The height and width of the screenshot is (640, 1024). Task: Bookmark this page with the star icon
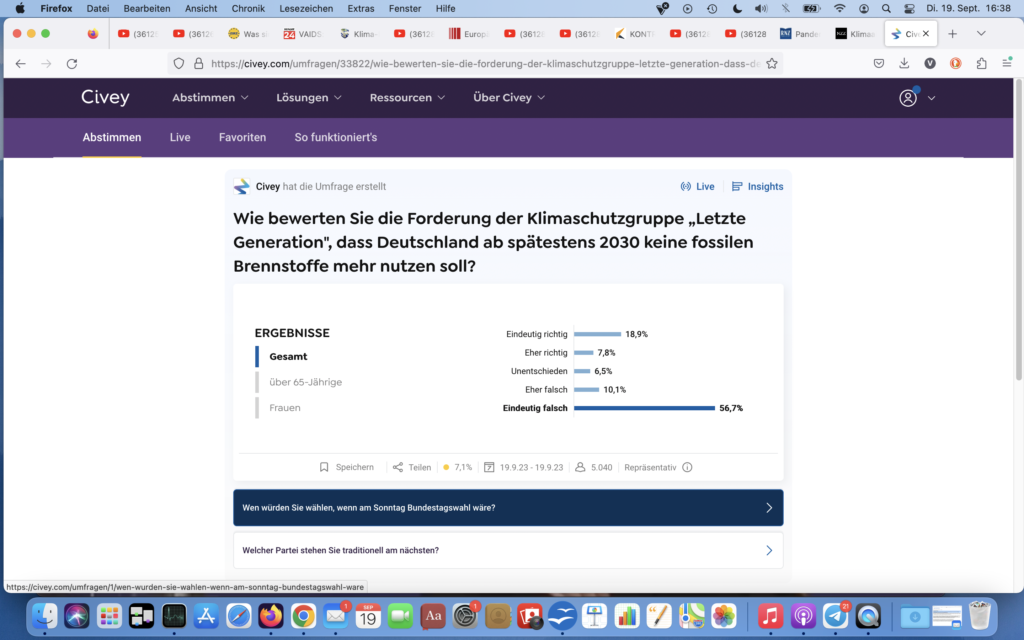point(769,63)
